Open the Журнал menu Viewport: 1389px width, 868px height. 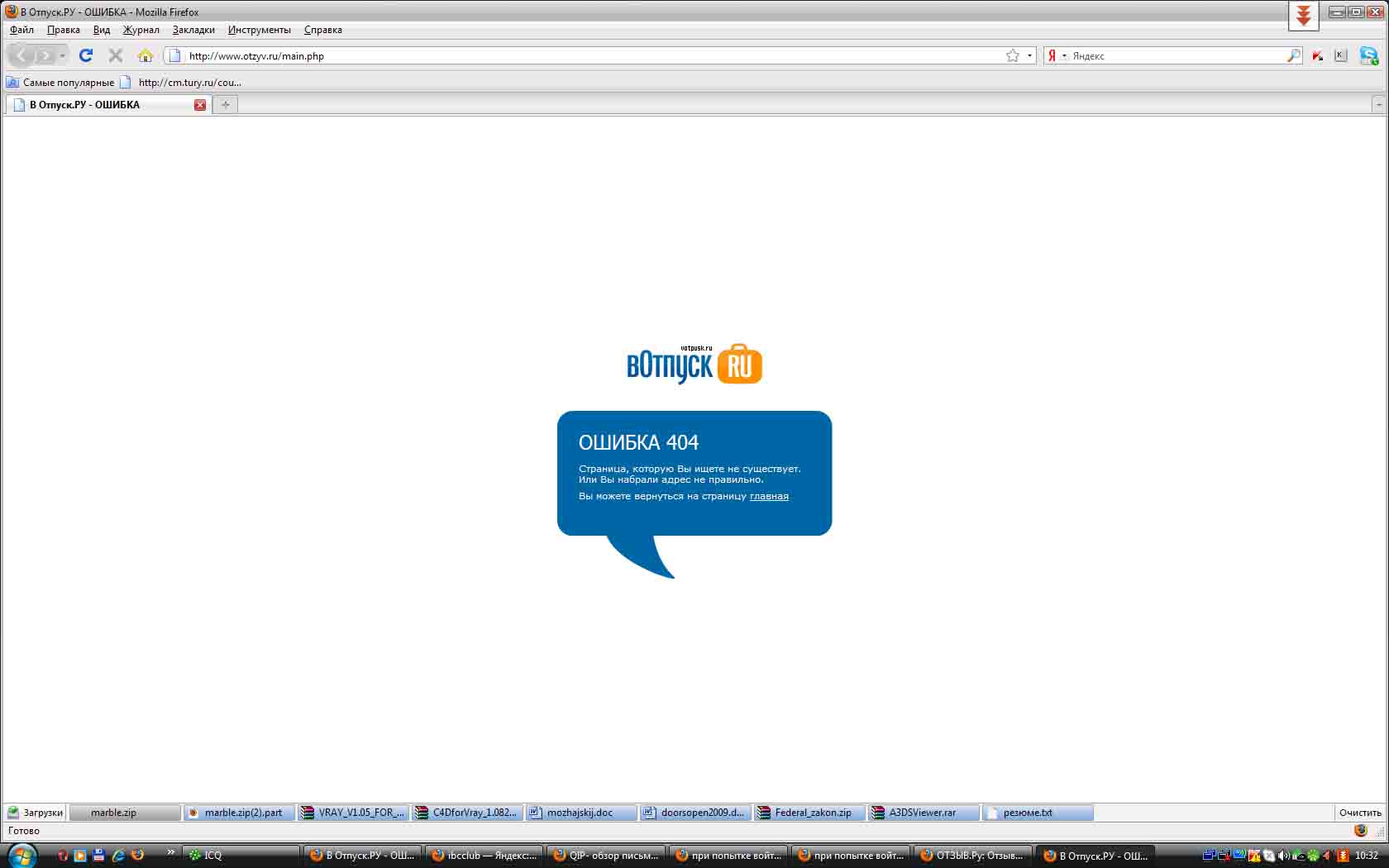pyautogui.click(x=141, y=30)
